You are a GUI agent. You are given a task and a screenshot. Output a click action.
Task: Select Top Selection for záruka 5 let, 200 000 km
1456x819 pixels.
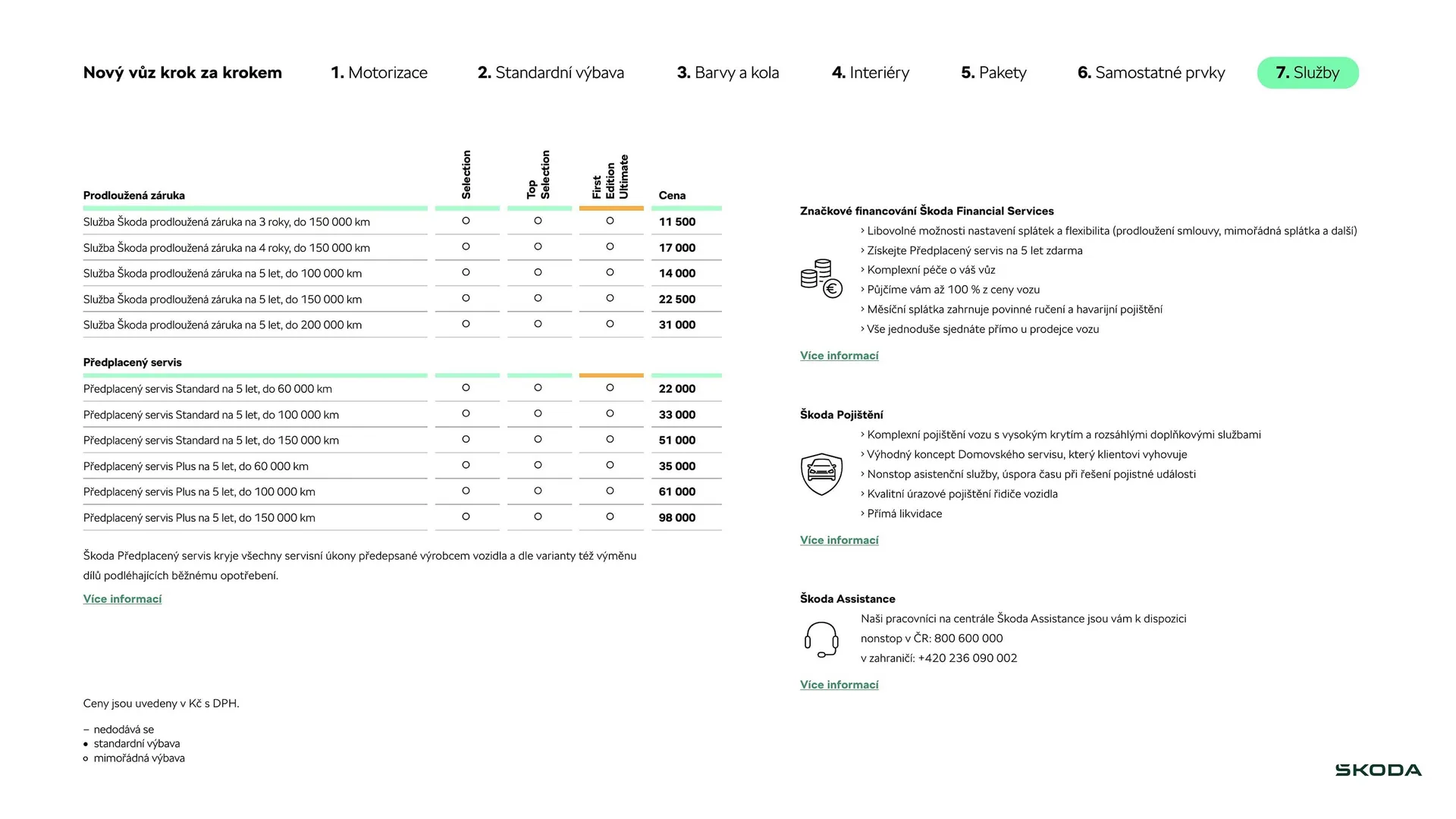pyautogui.click(x=538, y=324)
